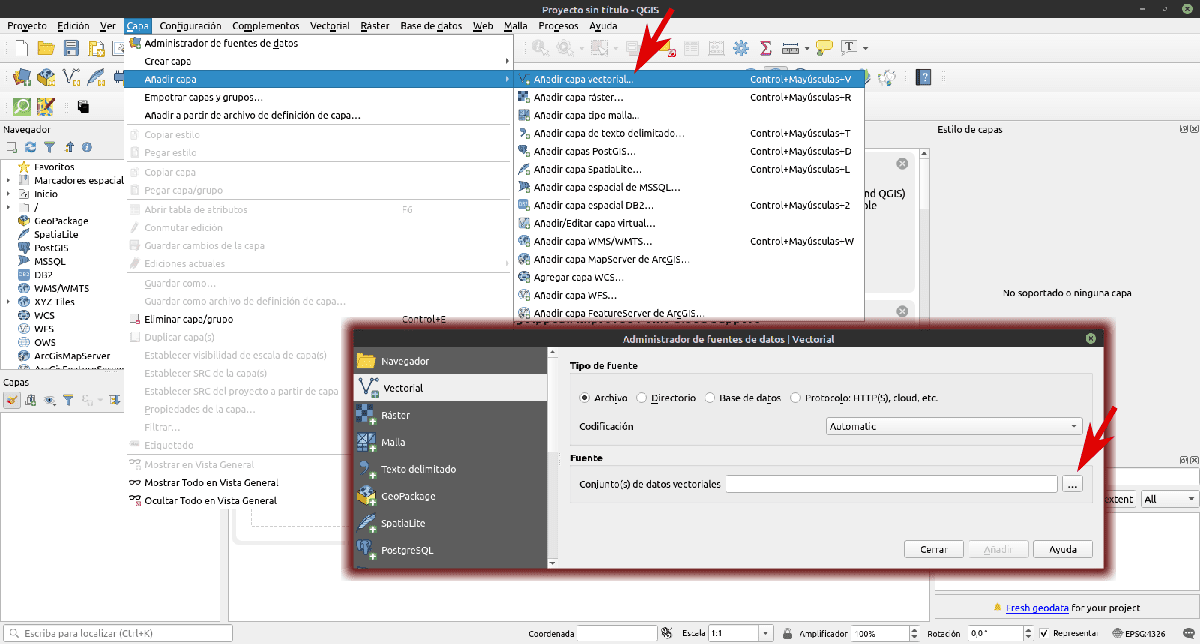1200x644 pixels.
Task: Click the info icon in Navegador panel
Action: tap(87, 147)
